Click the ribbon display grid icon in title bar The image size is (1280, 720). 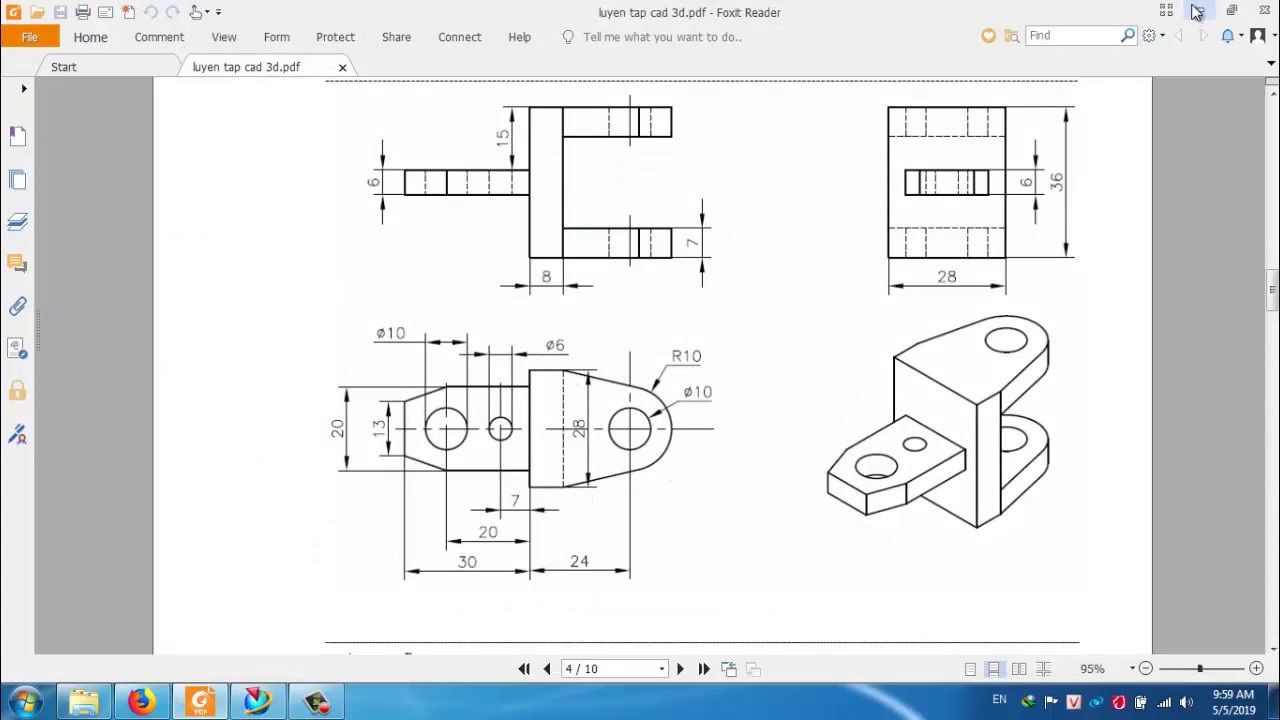point(1166,11)
